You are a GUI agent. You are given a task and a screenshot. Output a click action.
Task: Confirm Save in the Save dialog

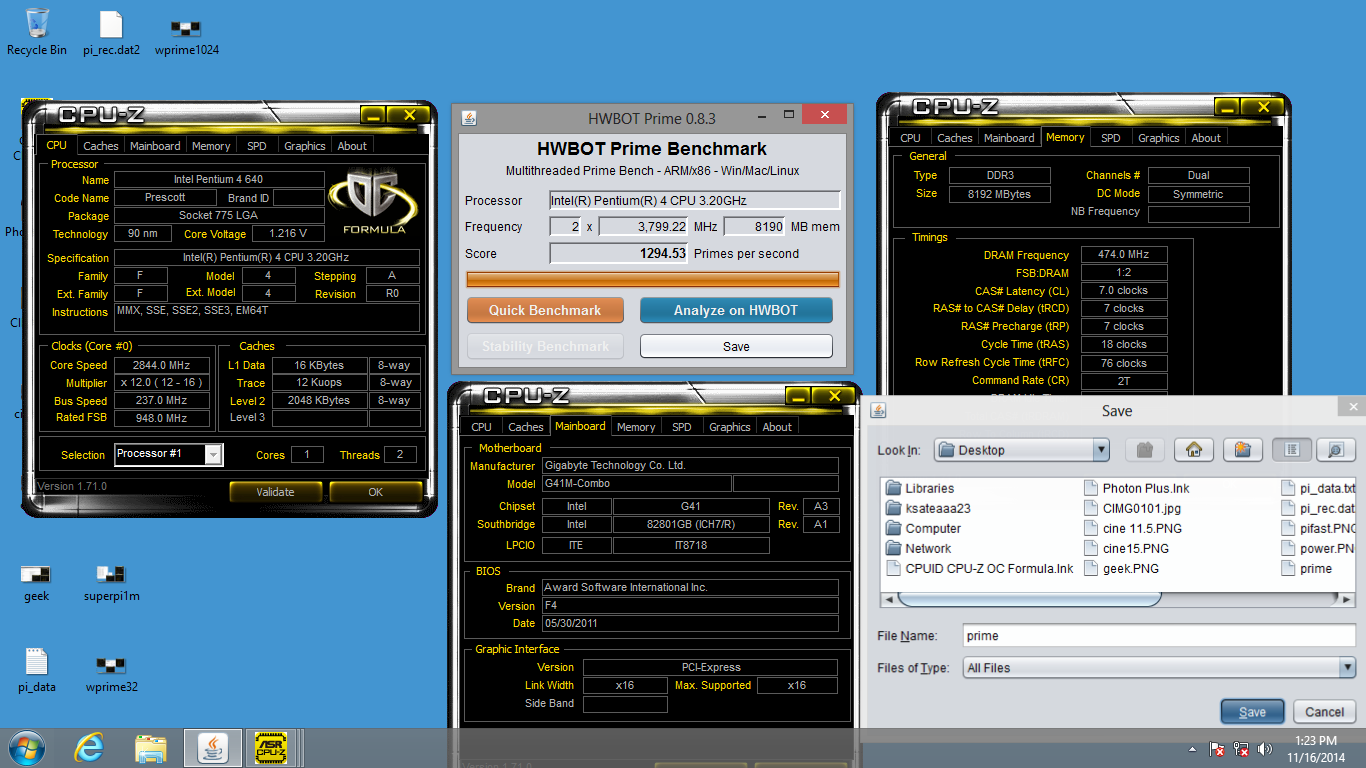pos(1252,712)
